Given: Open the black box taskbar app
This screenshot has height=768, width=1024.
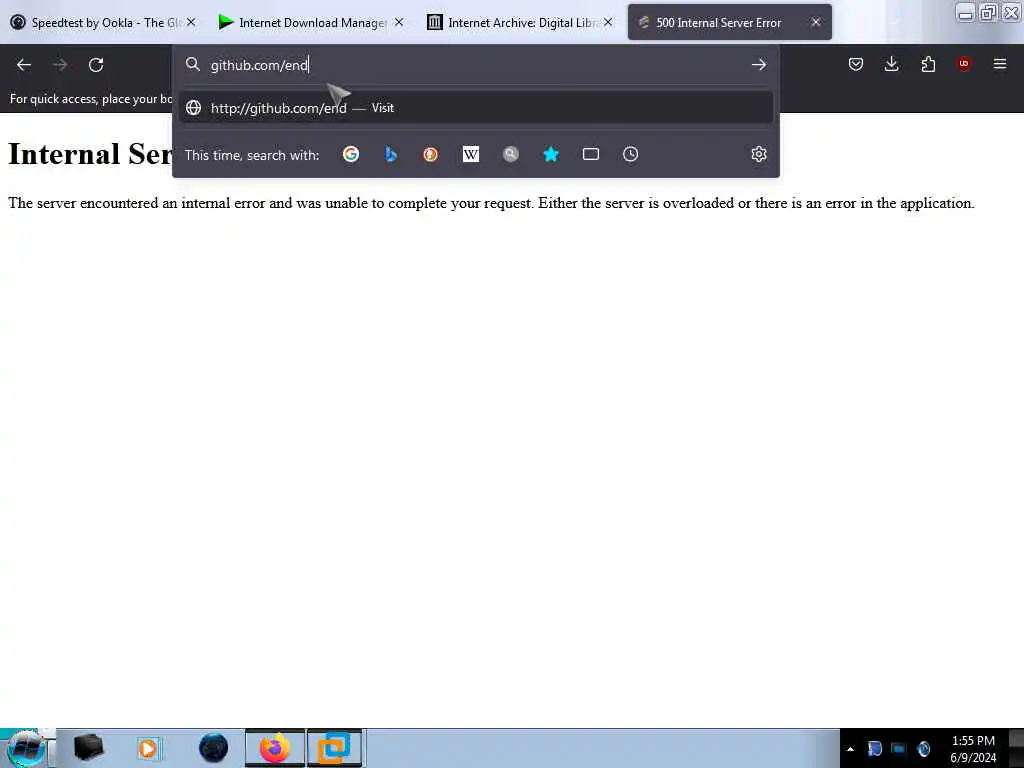Looking at the screenshot, I should pyautogui.click(x=88, y=748).
